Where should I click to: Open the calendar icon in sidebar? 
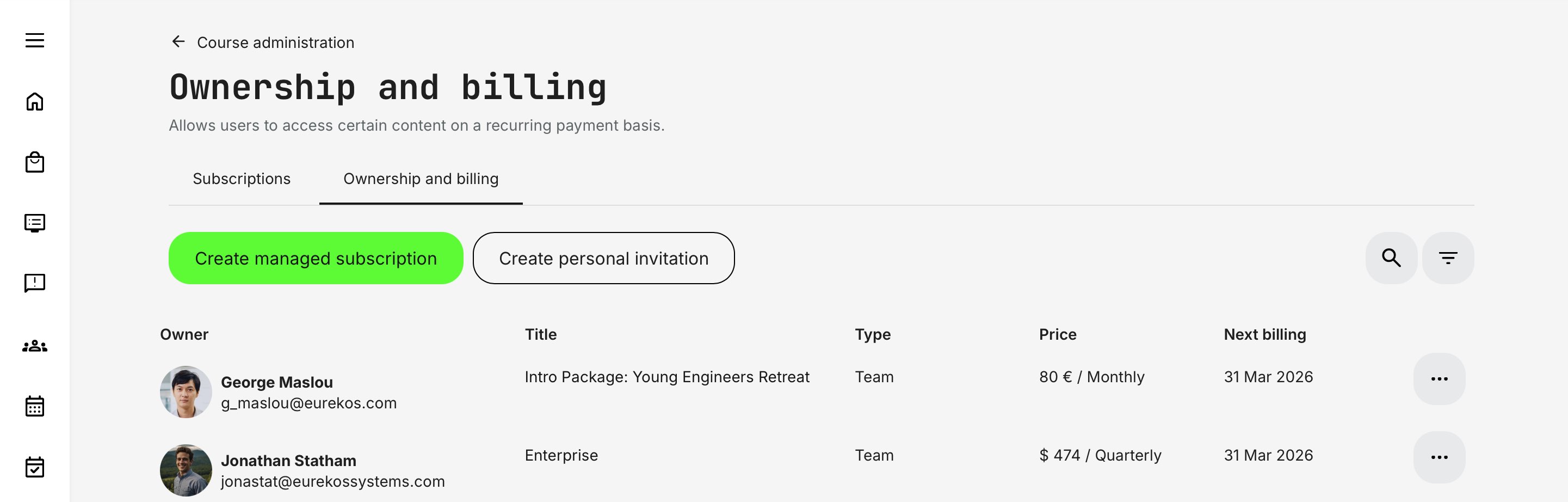[x=36, y=407]
